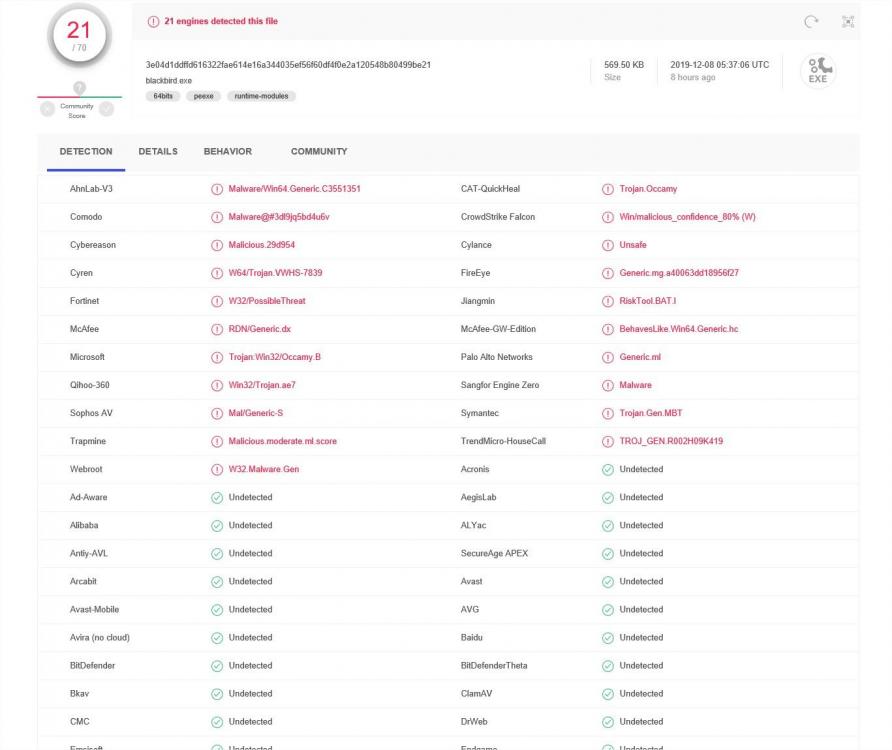892x750 pixels.
Task: Click the alert icon beside TROJ_GEN.R002H09K419
Action: pyautogui.click(x=608, y=442)
